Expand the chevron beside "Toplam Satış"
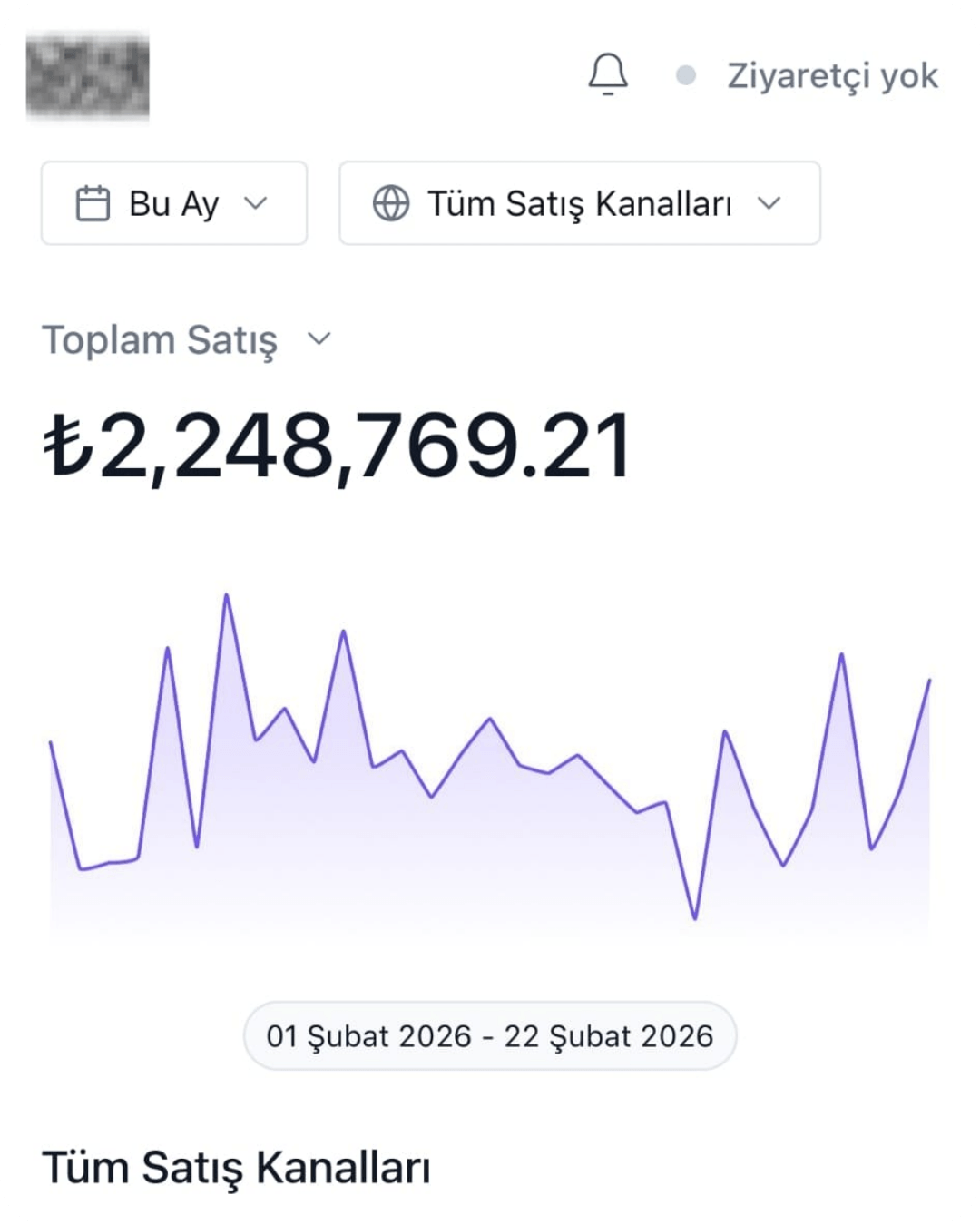 point(318,339)
